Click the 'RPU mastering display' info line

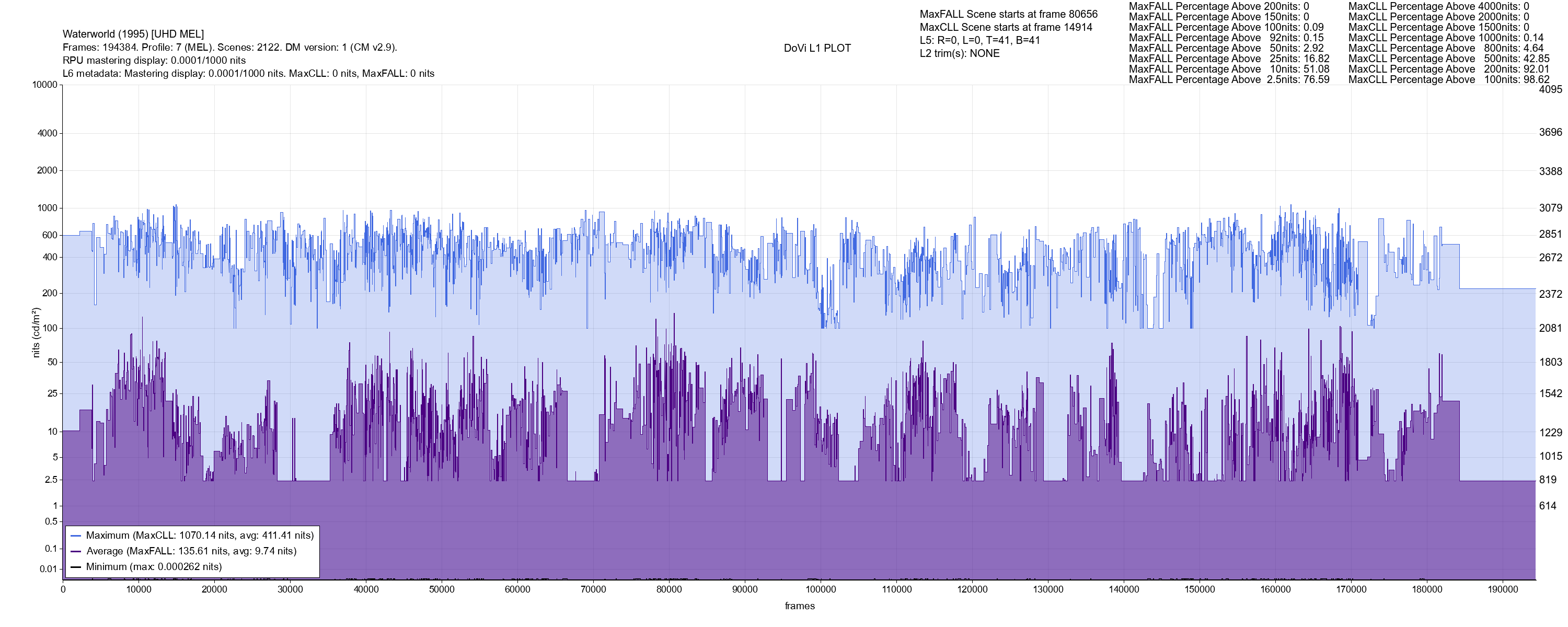pos(154,61)
